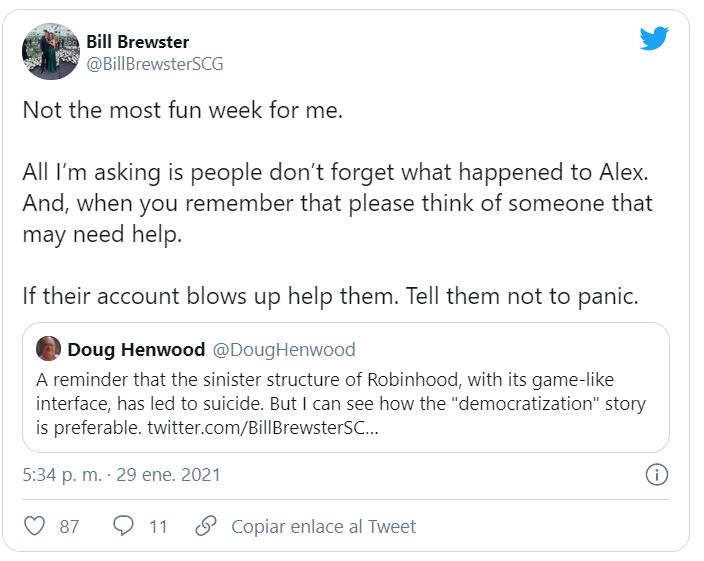704x561 pixels.
Task: Click the Twitter bird logo
Action: 654,39
